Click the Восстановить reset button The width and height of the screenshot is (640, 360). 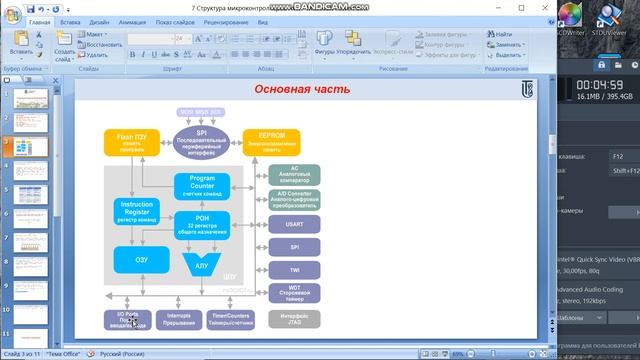tap(100, 44)
